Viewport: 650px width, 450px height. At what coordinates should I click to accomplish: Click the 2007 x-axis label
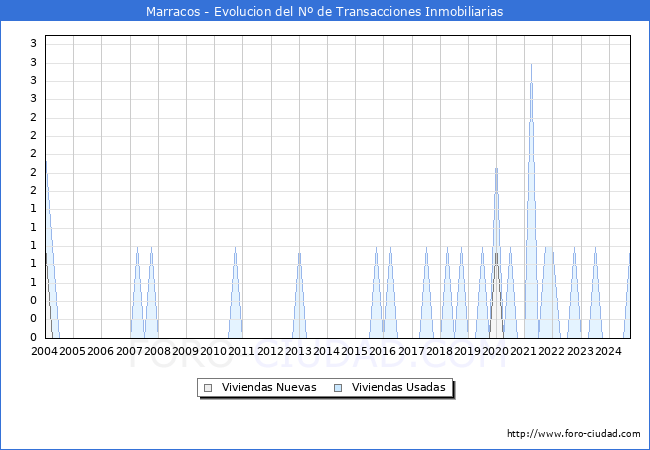(x=129, y=351)
